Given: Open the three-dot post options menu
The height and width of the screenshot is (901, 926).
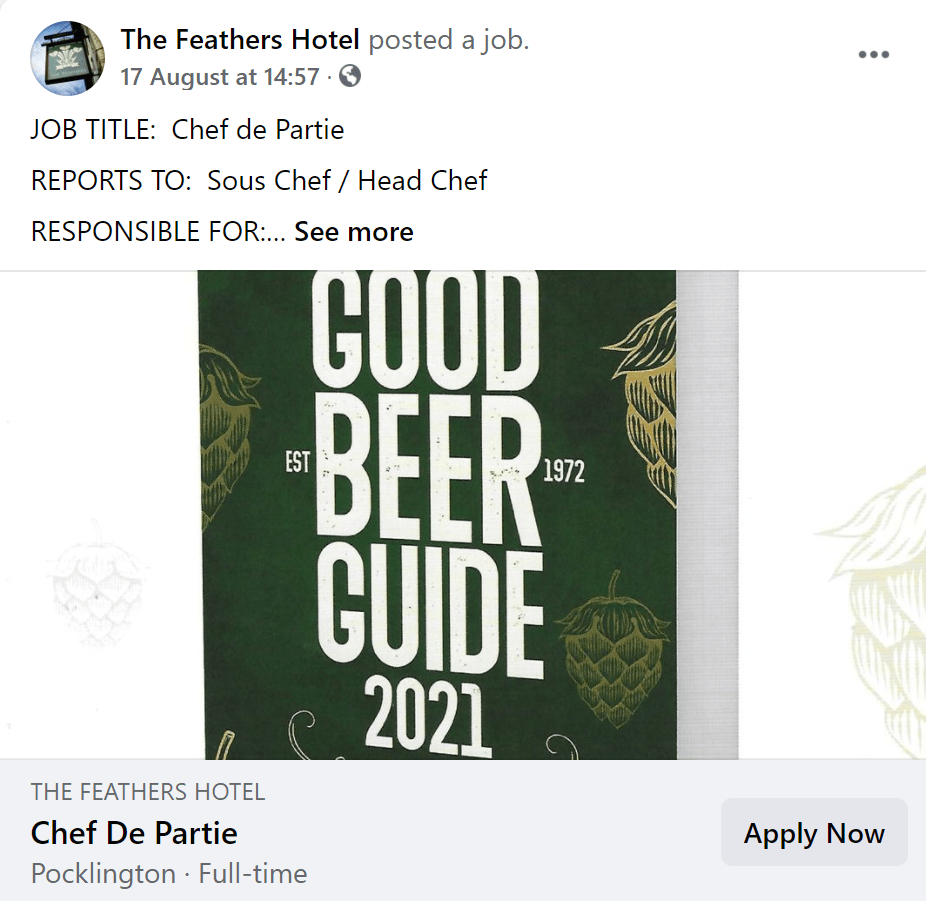Looking at the screenshot, I should (x=873, y=55).
